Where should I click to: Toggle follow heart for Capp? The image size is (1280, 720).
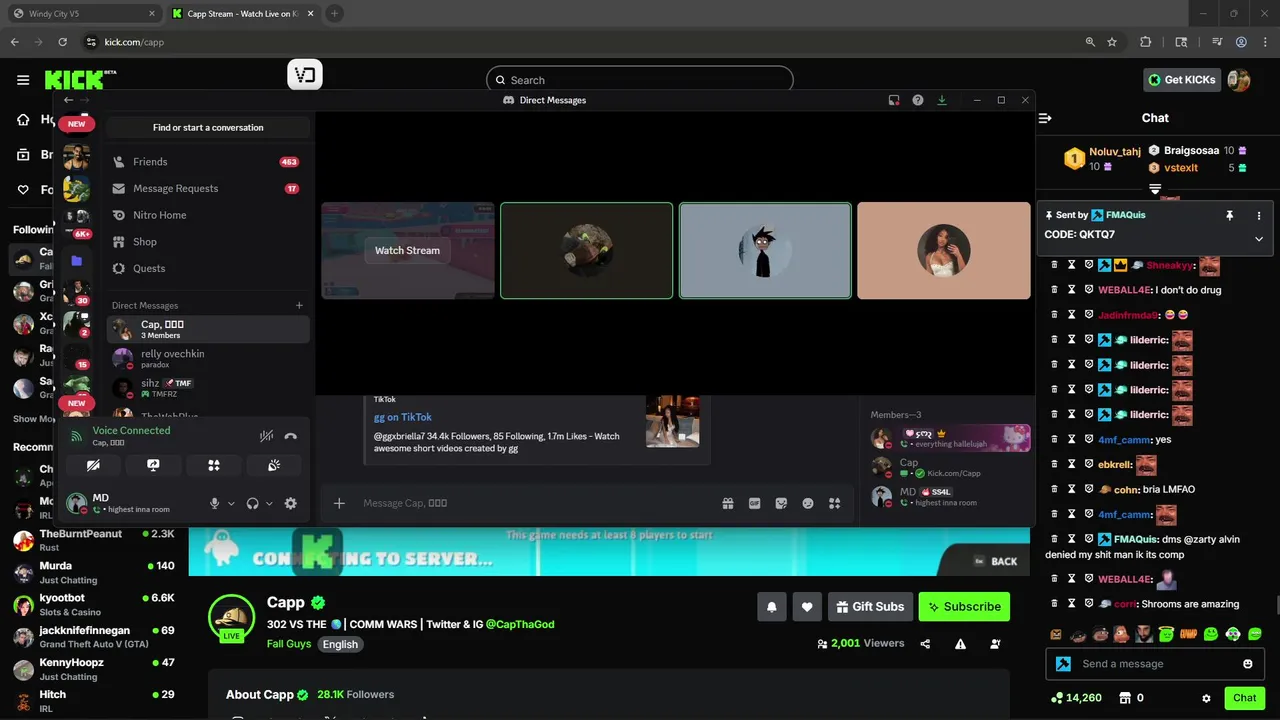tap(807, 607)
